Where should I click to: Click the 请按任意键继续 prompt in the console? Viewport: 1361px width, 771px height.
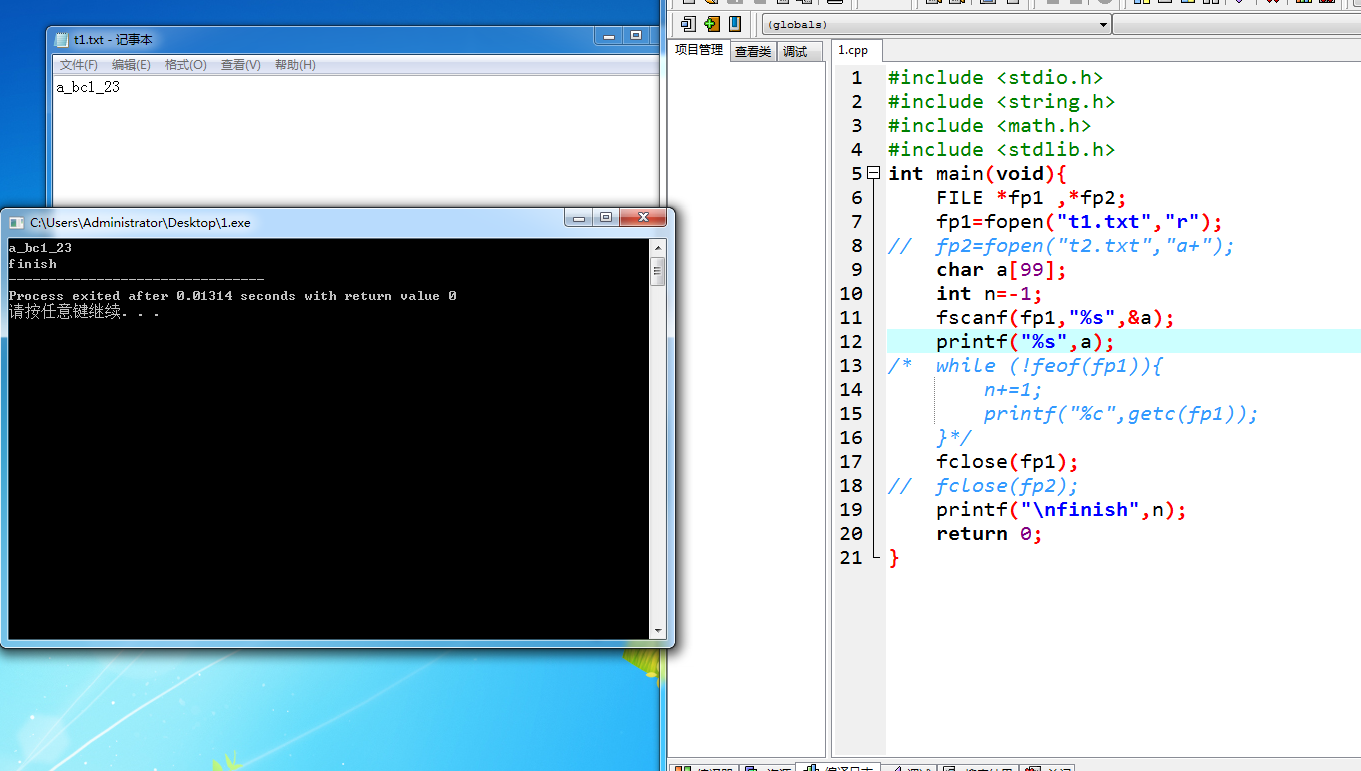[x=84, y=312]
